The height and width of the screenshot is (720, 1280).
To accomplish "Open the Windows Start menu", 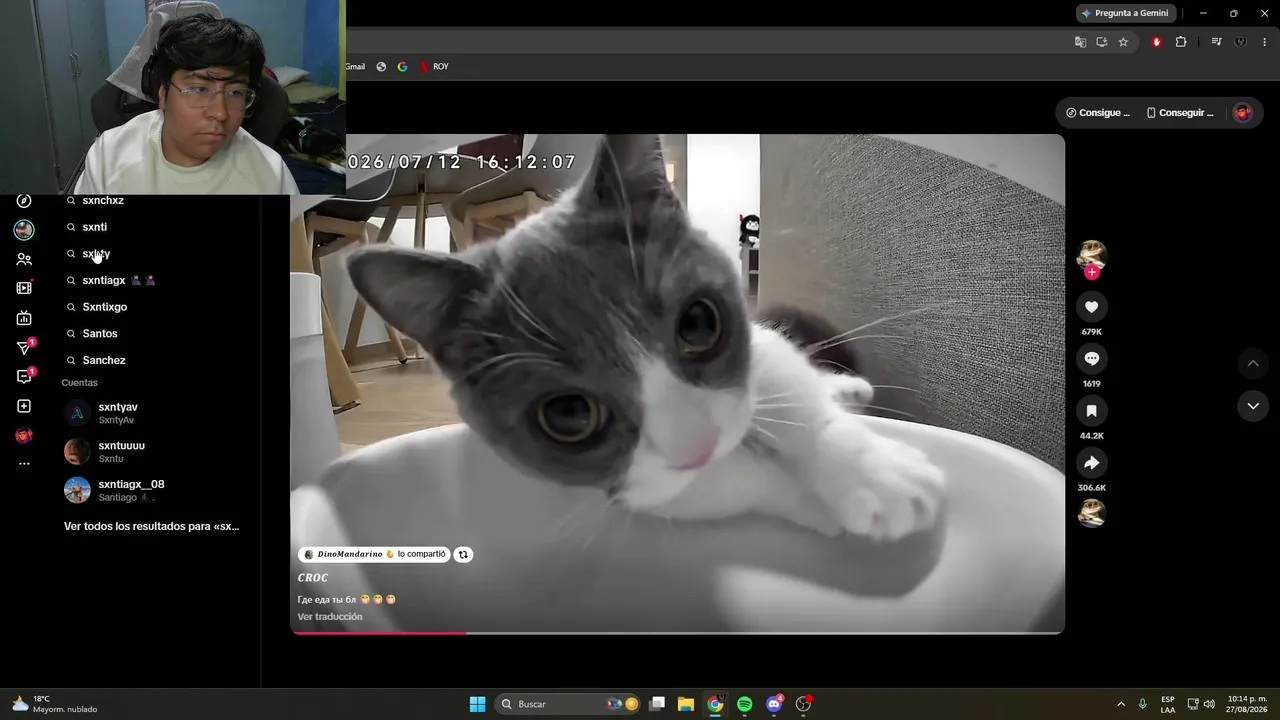I will point(478,704).
